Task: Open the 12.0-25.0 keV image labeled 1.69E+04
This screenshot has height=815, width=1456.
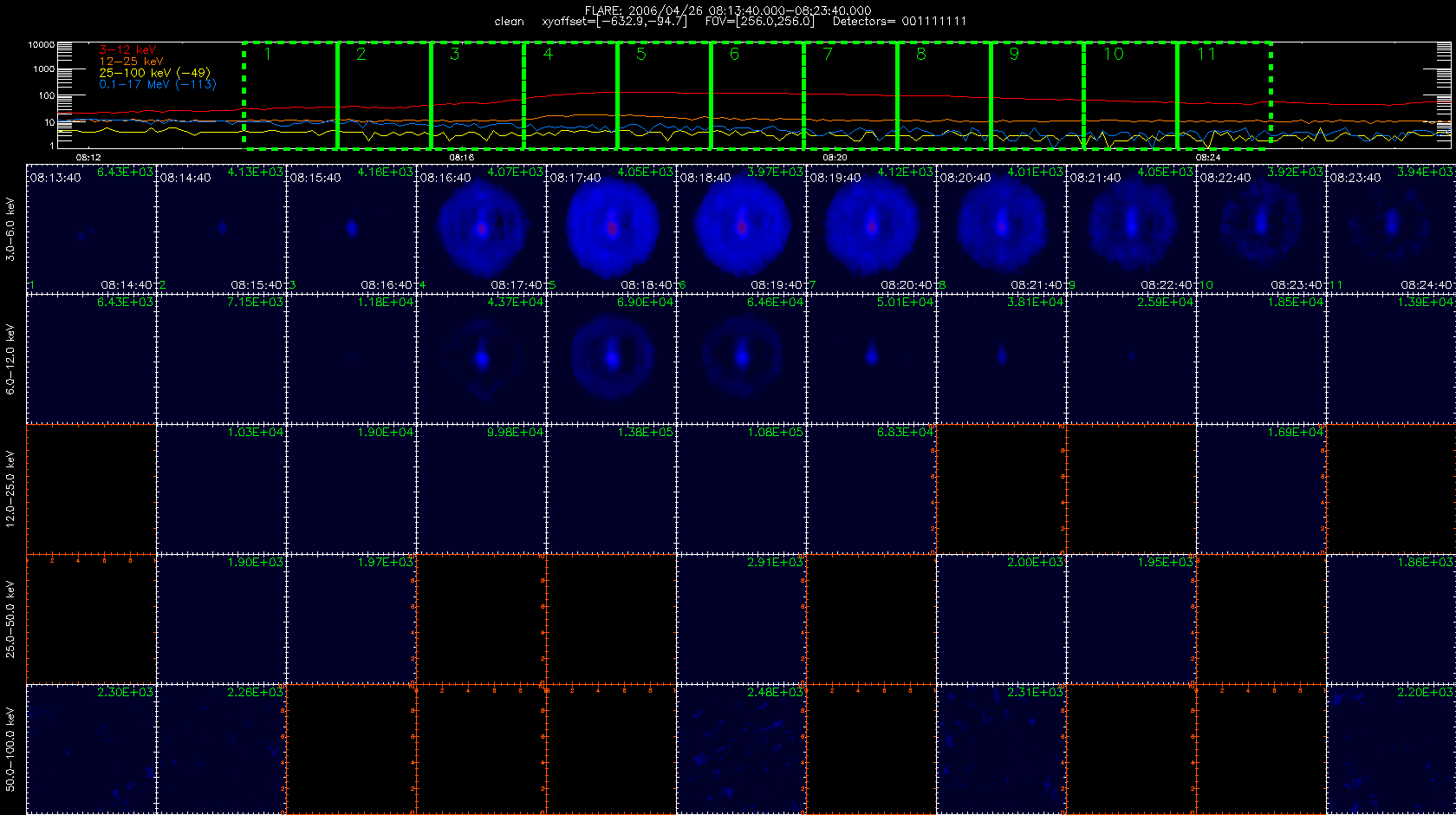Action: tap(1261, 489)
